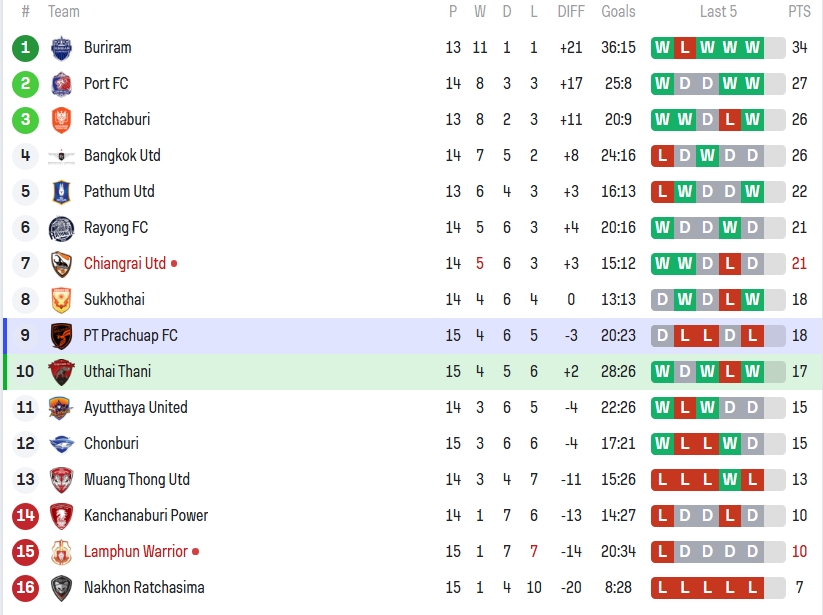Click the Uthai Thani team crest
Image resolution: width=823 pixels, height=615 pixels.
61,372
